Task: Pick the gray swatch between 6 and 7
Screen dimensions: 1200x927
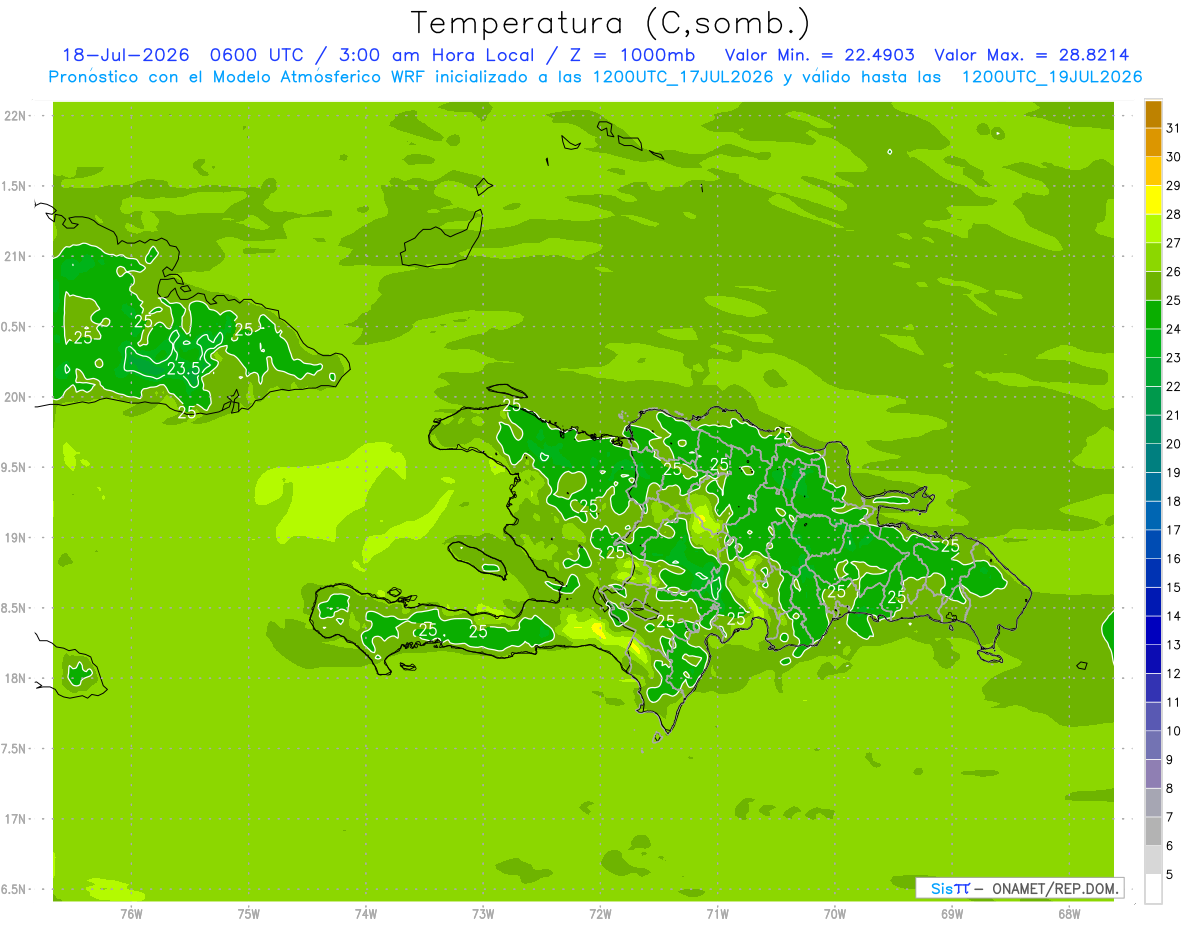Action: coord(1153,832)
